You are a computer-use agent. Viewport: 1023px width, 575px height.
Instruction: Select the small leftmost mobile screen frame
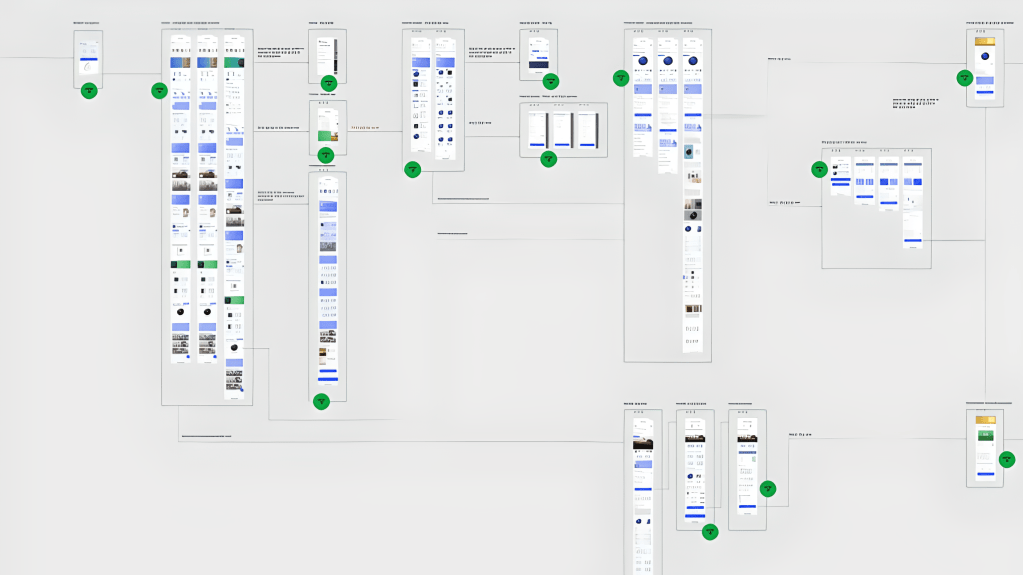[88, 56]
